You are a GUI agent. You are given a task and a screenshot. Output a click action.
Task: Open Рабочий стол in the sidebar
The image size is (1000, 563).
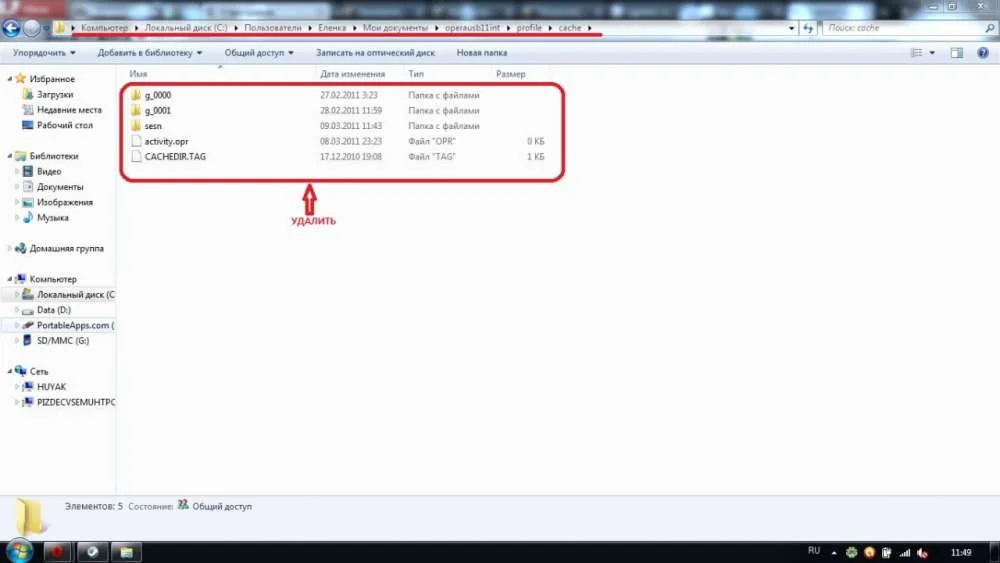(x=64, y=125)
